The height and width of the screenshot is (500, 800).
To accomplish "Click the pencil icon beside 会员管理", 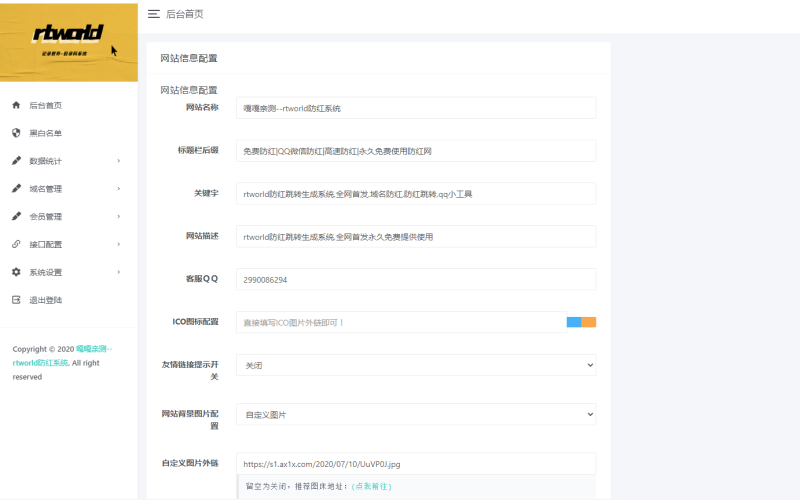I will 16,216.
